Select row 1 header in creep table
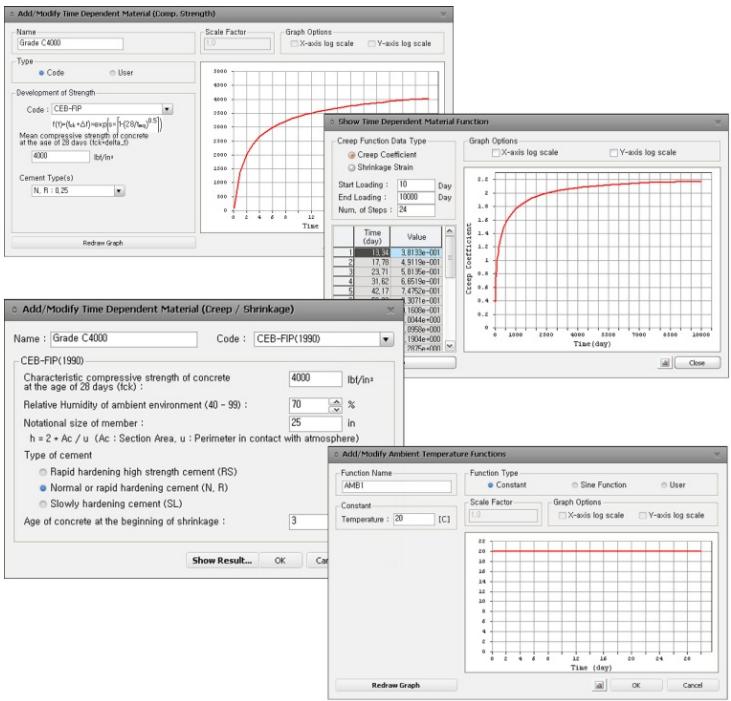This screenshot has width=731, height=701. [x=344, y=253]
